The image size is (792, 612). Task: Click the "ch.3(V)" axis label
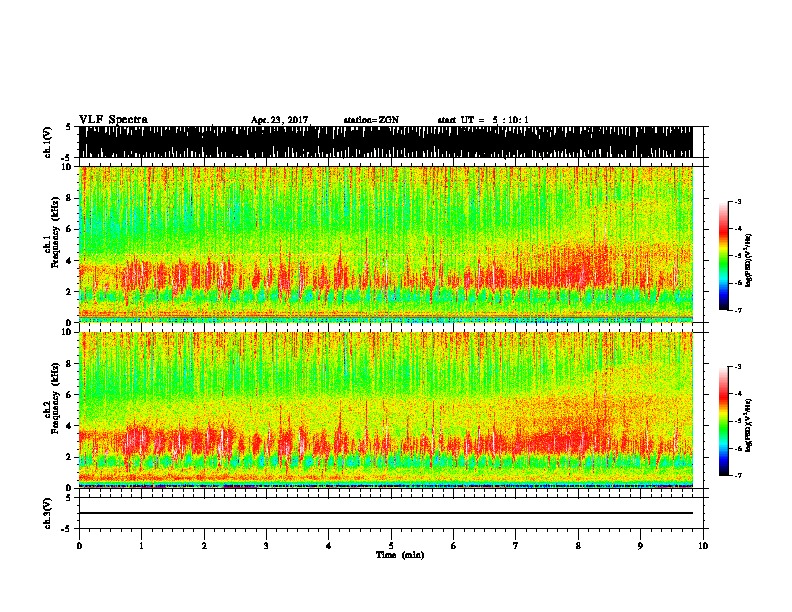(x=48, y=513)
